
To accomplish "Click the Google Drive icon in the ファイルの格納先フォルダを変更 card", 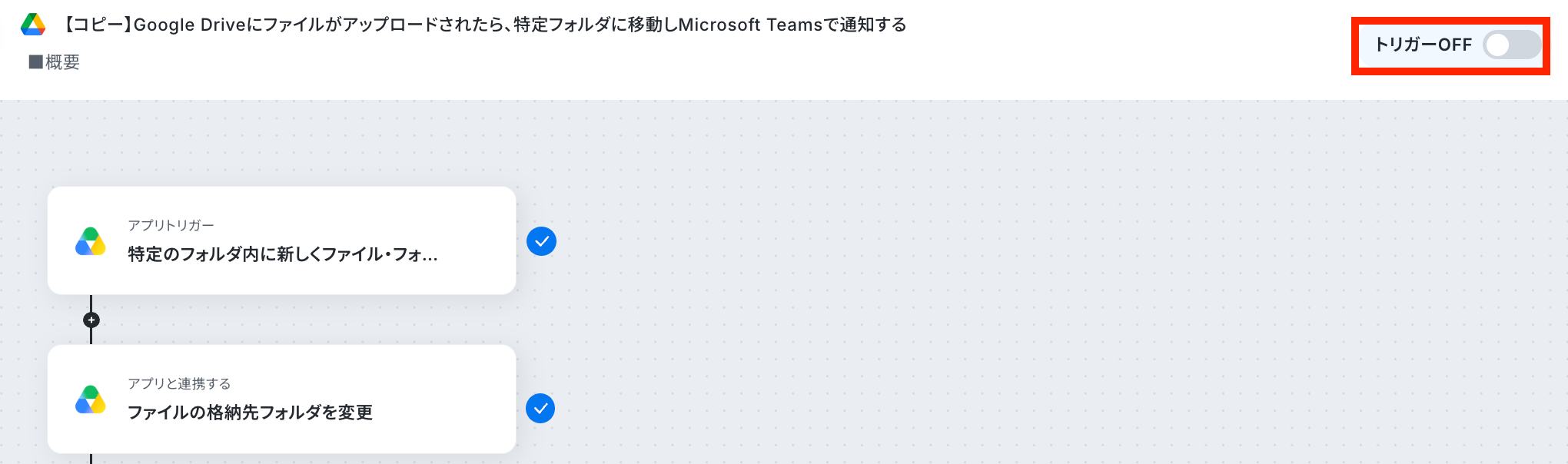I will [91, 399].
